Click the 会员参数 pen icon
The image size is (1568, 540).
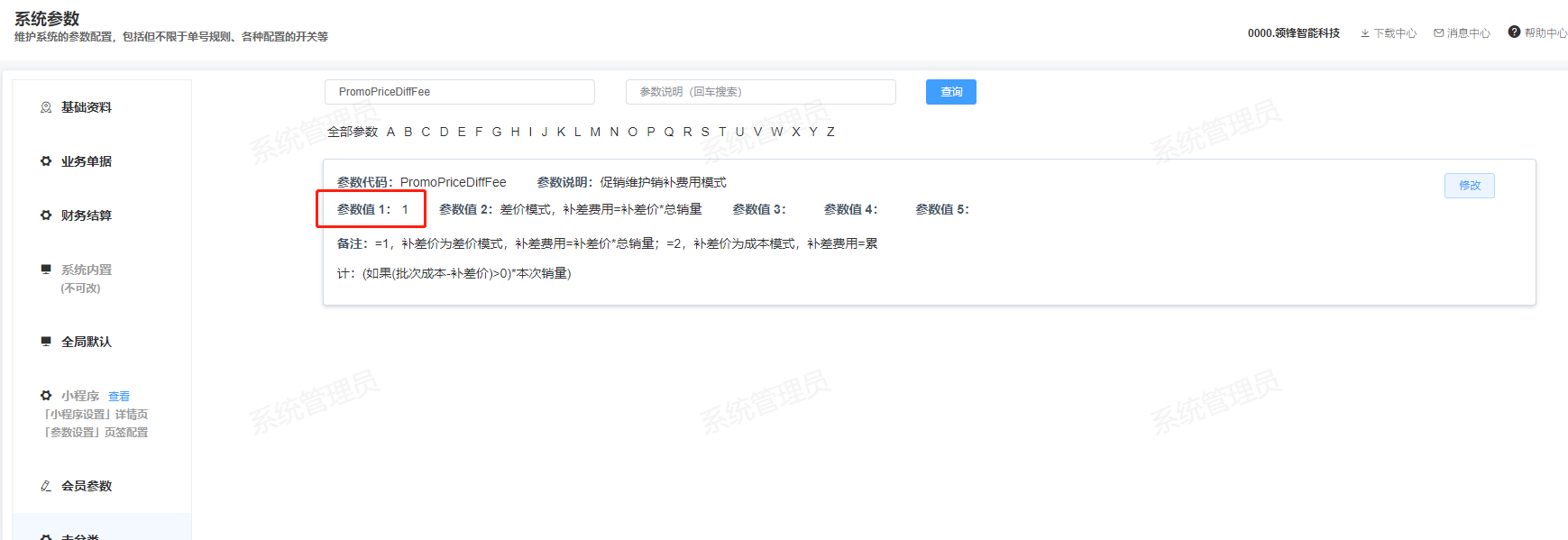(46, 486)
